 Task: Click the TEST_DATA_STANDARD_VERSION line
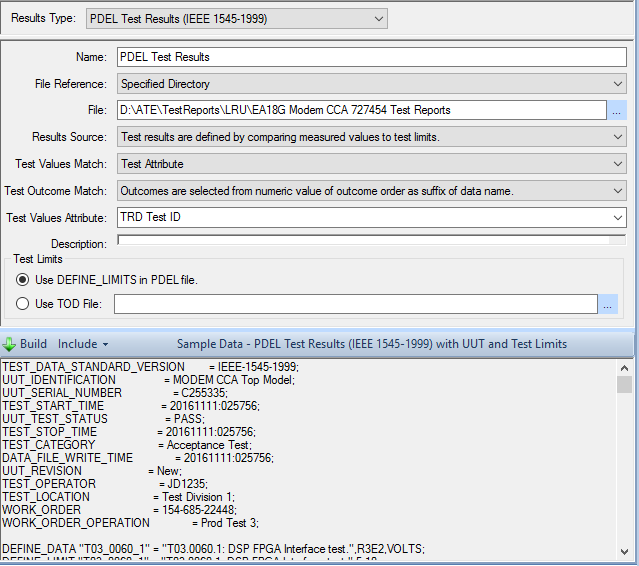150,367
